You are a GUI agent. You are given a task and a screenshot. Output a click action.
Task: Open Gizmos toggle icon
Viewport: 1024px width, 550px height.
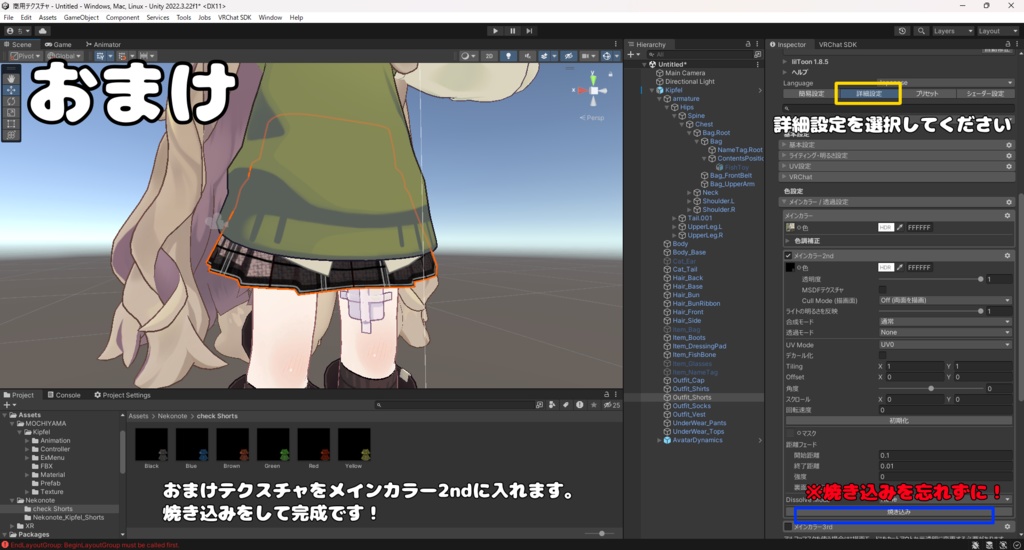coord(609,56)
